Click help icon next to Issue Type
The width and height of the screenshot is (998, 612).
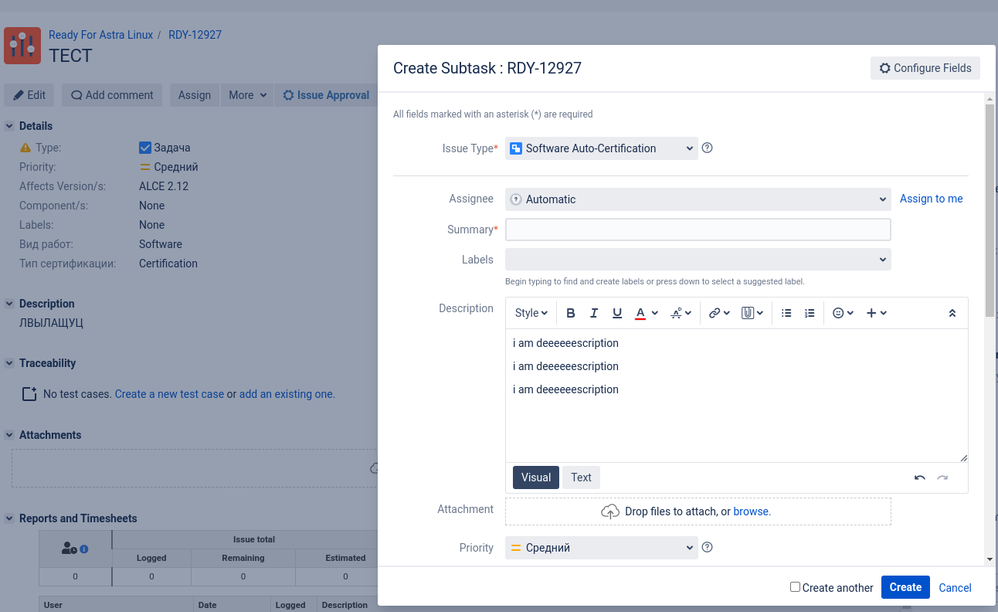click(707, 148)
